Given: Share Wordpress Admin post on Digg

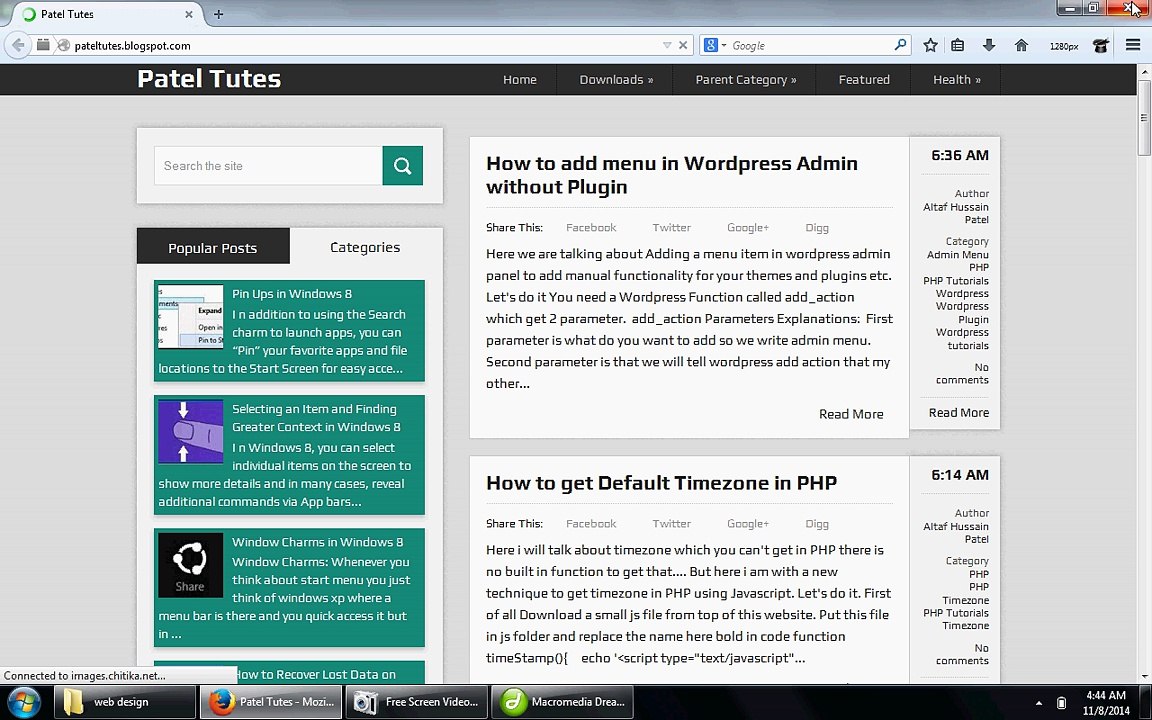Looking at the screenshot, I should point(816,228).
